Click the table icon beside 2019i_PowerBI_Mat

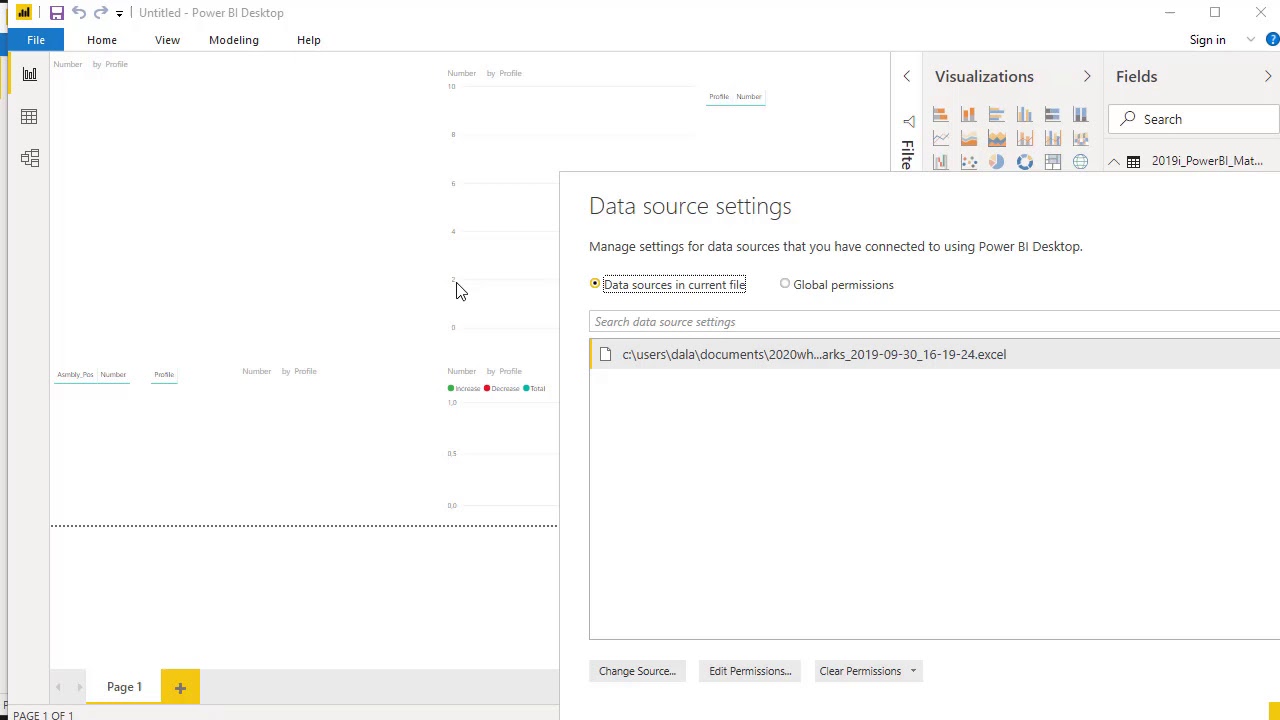pos(1133,162)
